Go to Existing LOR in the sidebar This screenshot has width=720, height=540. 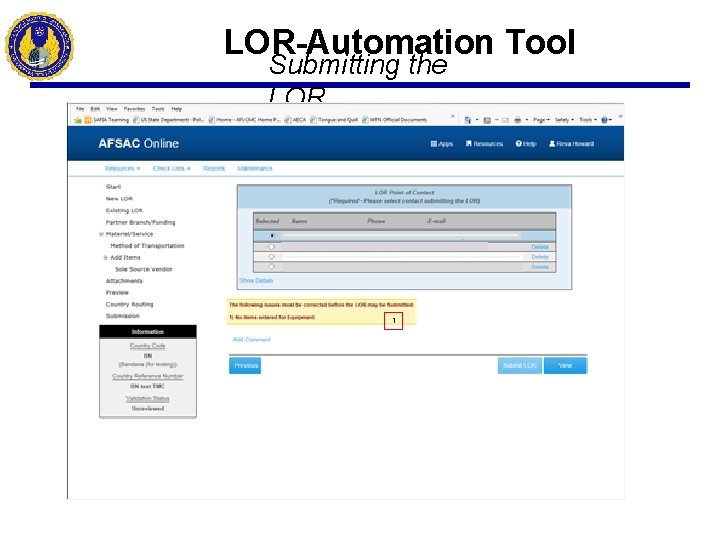point(124,211)
